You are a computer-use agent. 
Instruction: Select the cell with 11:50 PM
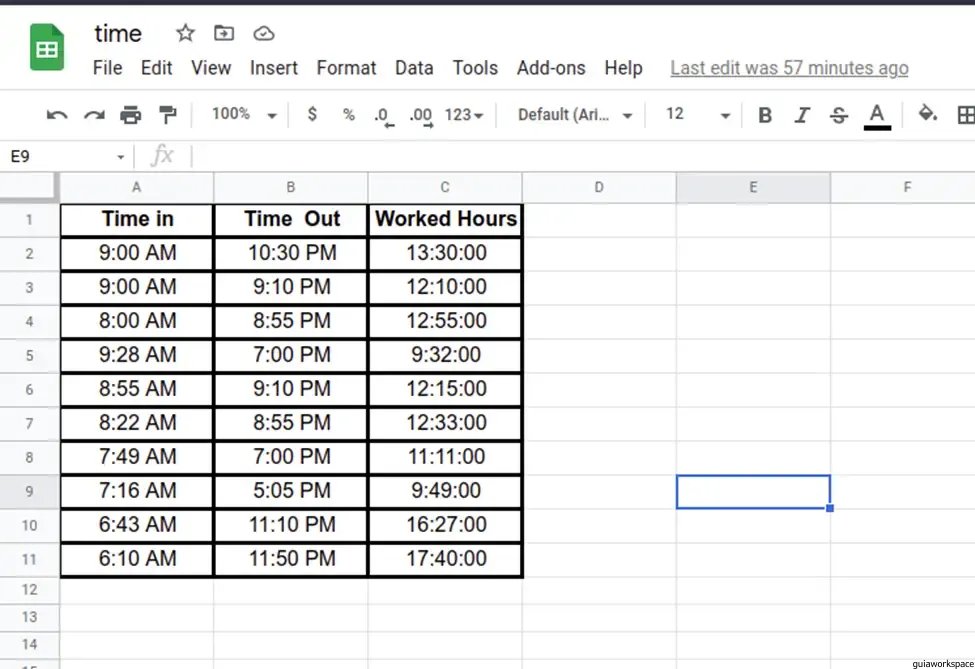point(291,558)
